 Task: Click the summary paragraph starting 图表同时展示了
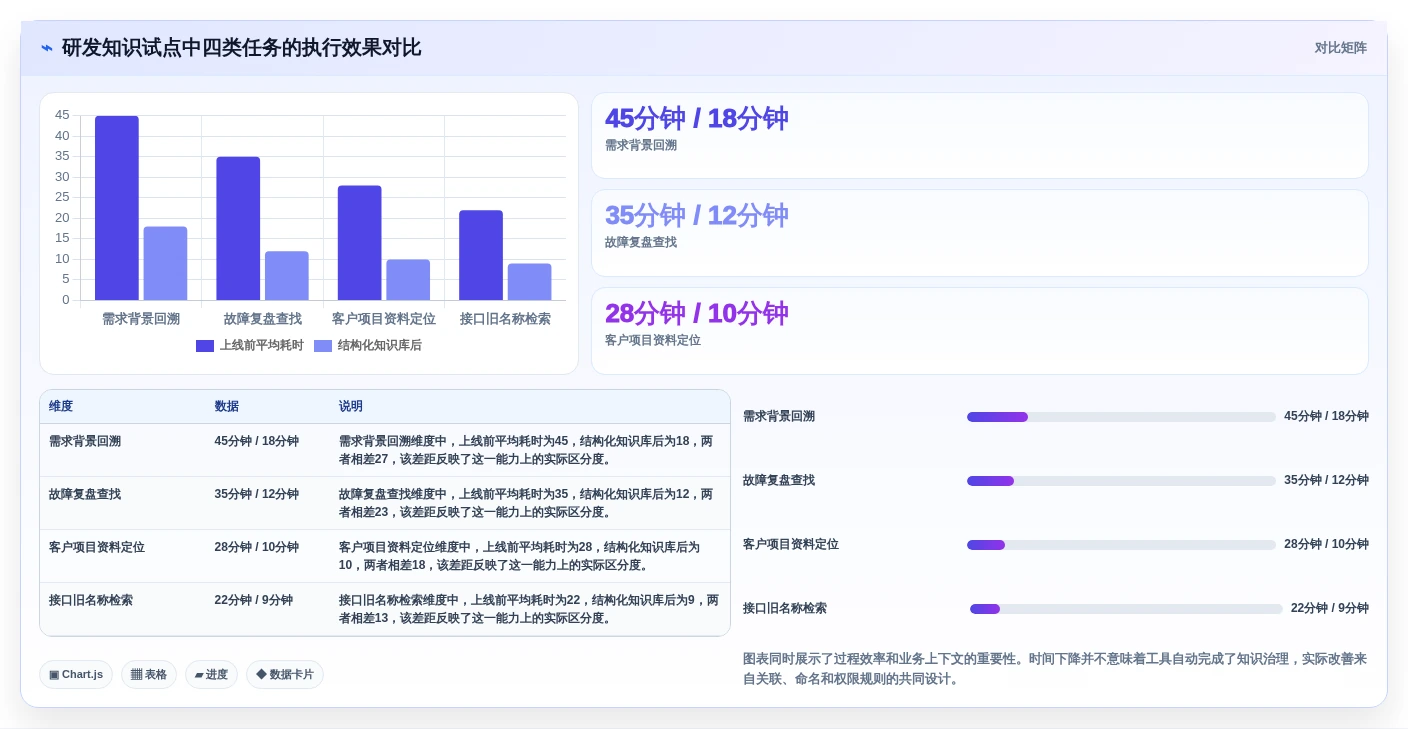coord(1055,669)
